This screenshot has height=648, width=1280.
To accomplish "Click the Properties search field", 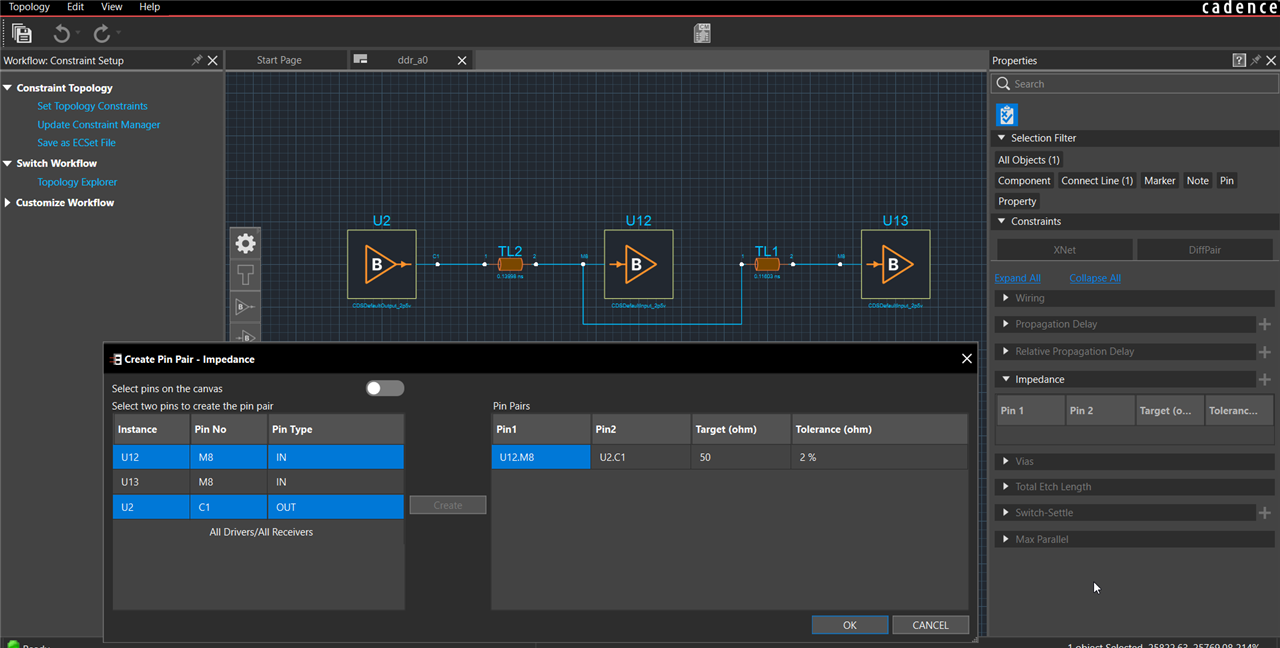I will click(x=1140, y=84).
